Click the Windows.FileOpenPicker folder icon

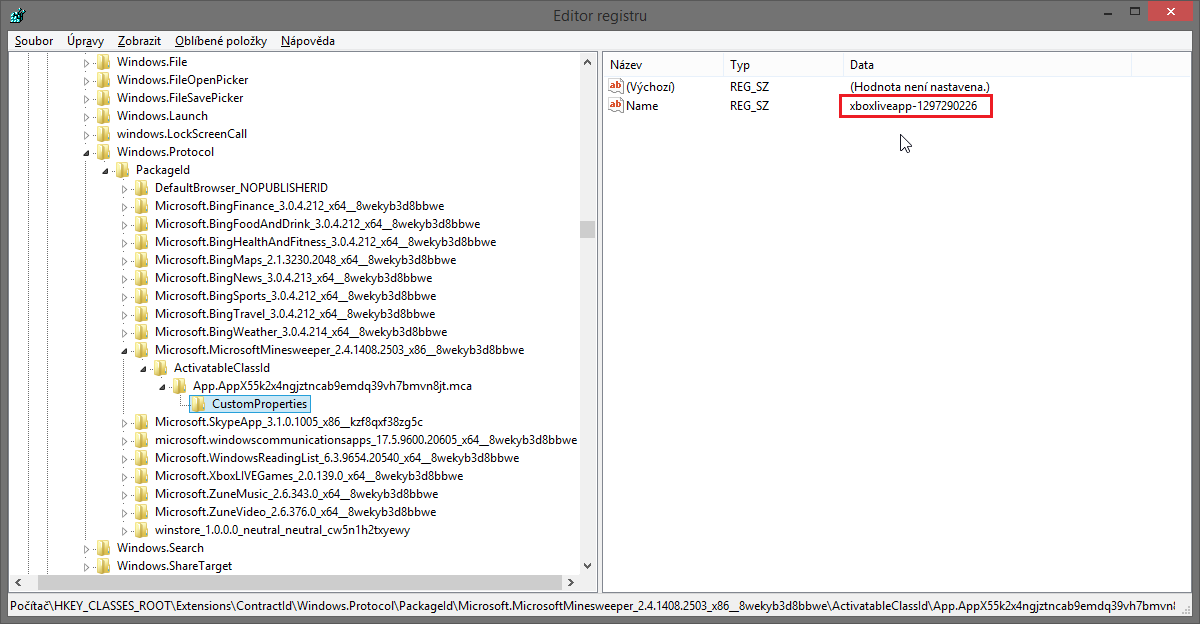coord(104,80)
